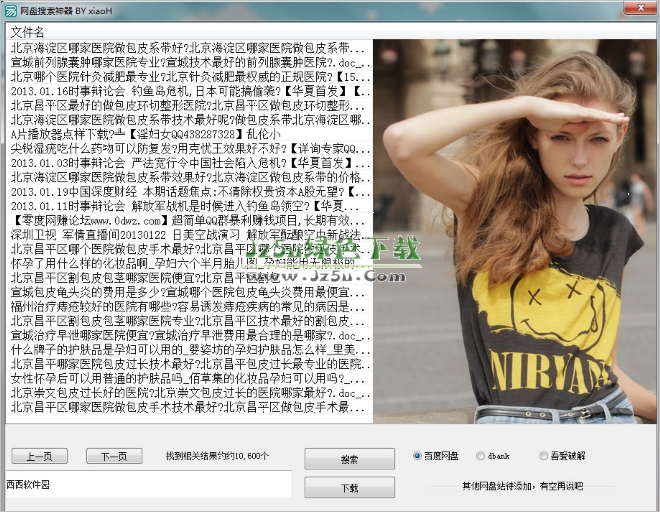Go to next page with 下一页
This screenshot has height=512, width=660.
point(114,456)
